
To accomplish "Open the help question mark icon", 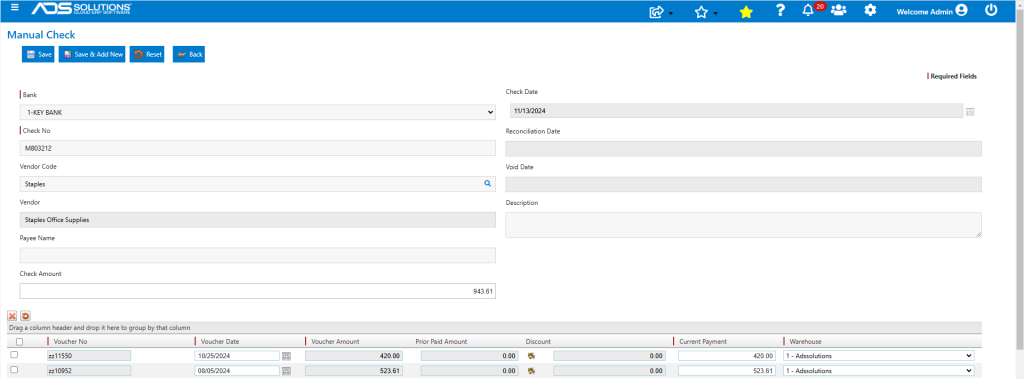I will [x=780, y=10].
